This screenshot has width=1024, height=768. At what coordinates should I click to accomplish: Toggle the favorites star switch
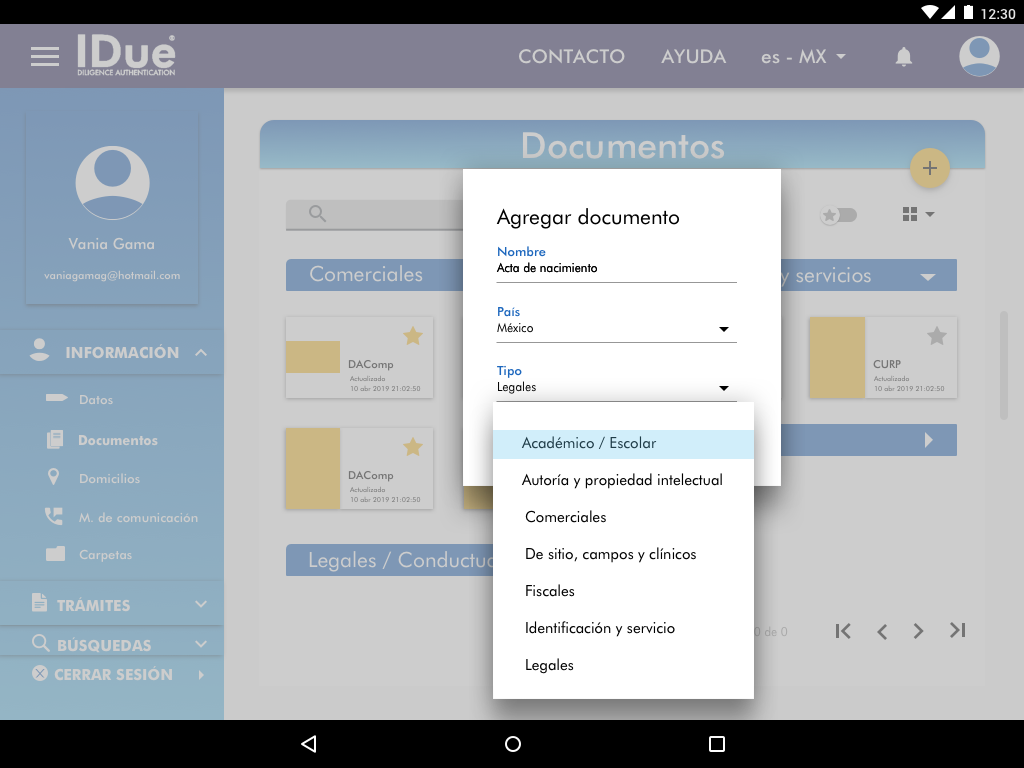click(x=838, y=215)
